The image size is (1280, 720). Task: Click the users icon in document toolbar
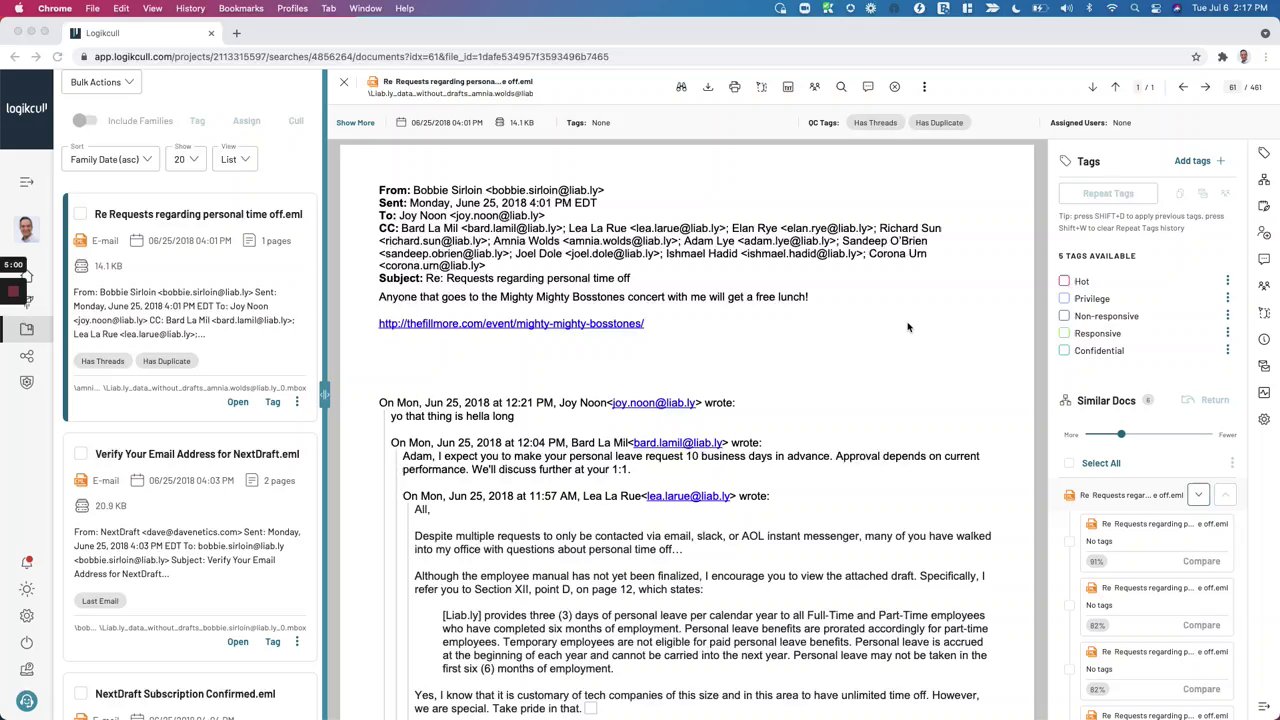coord(814,87)
